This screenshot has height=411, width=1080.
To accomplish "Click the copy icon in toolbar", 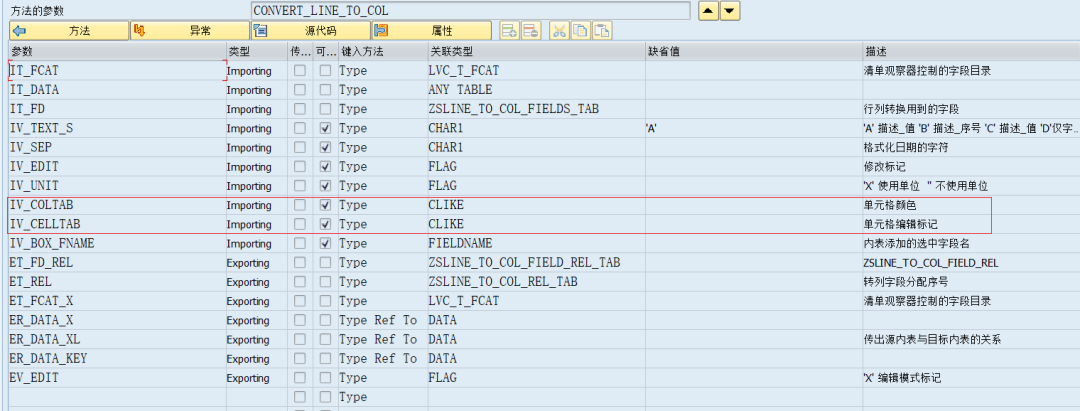I will (581, 31).
